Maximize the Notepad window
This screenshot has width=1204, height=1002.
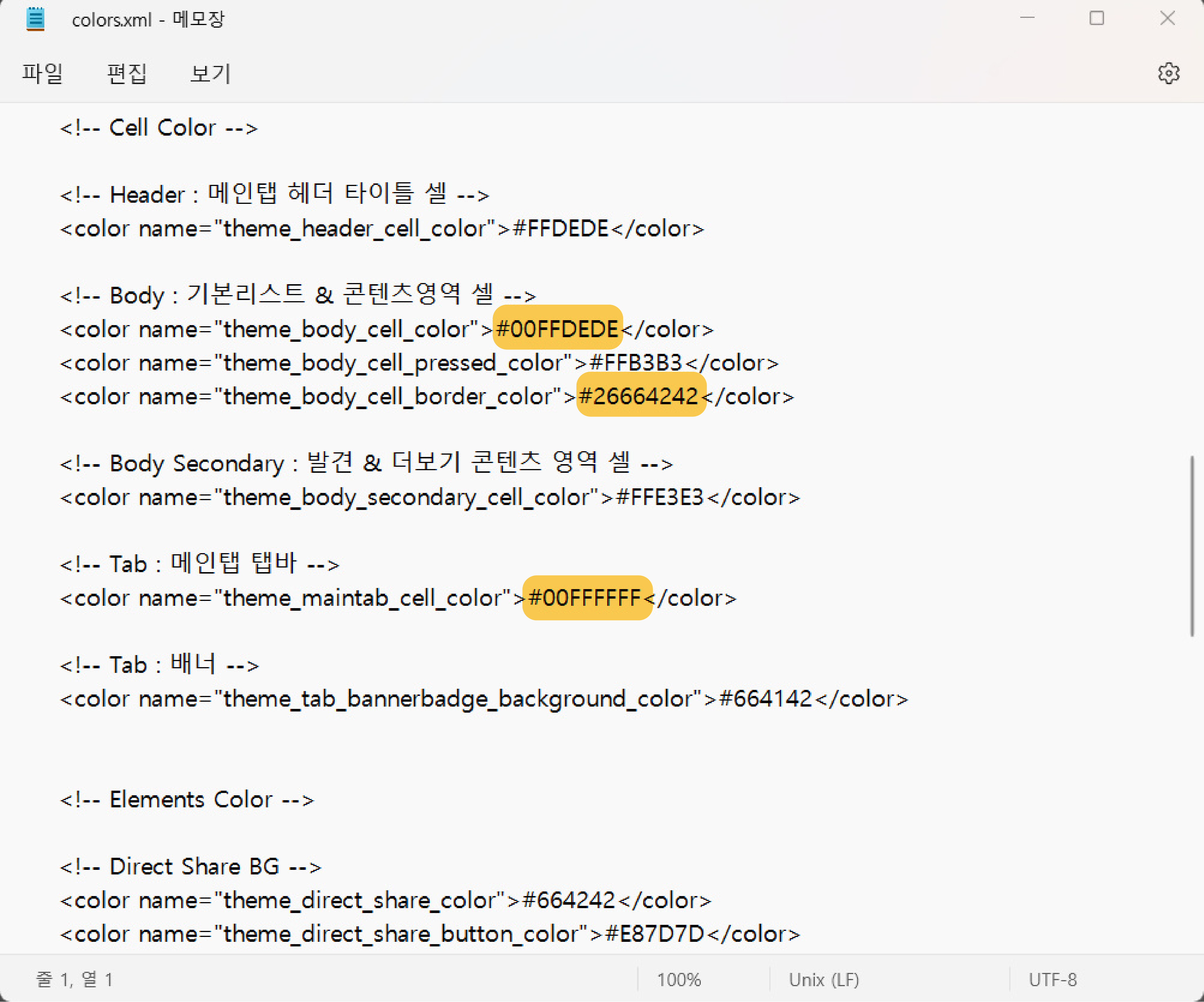click(x=1096, y=18)
